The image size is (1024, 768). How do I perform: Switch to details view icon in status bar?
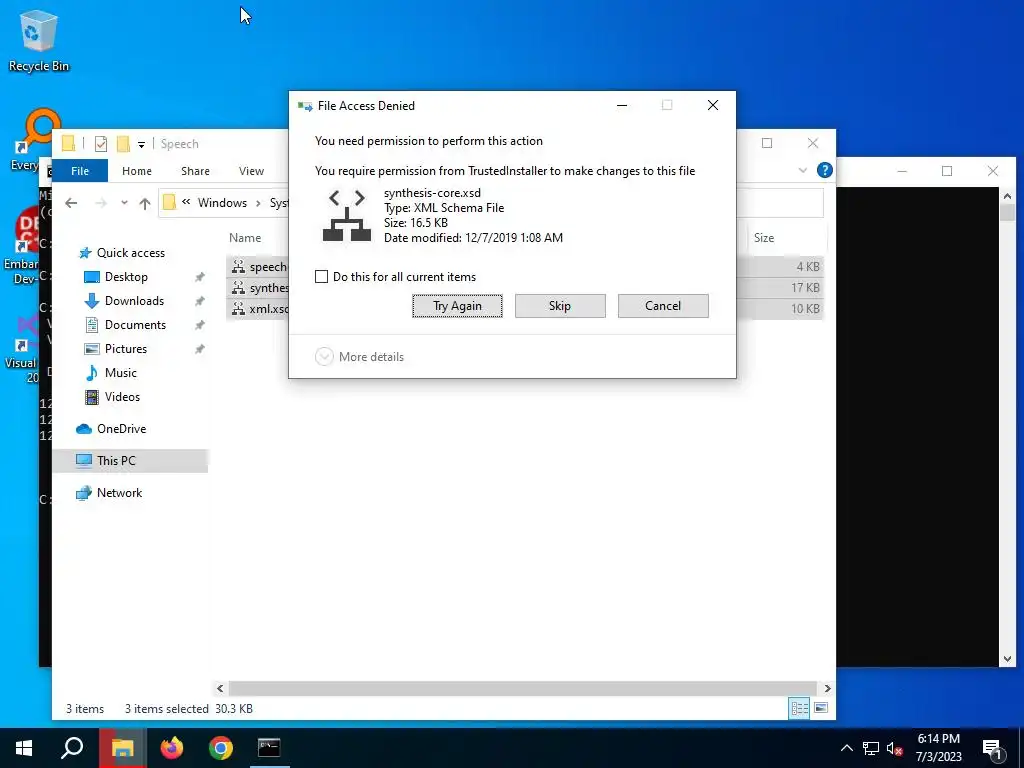(x=799, y=709)
